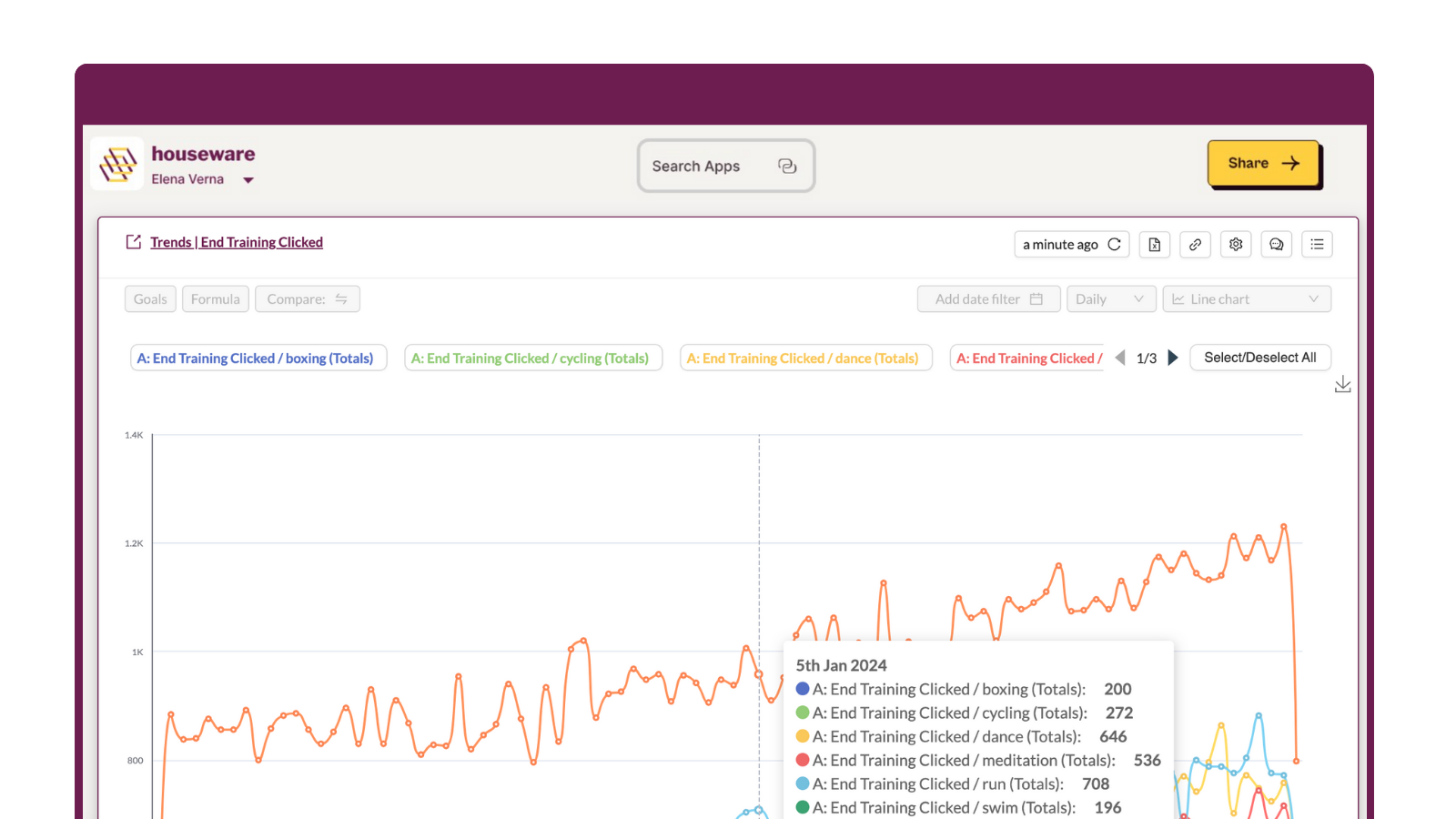
Task: Open chart settings gear icon
Action: coord(1236,245)
